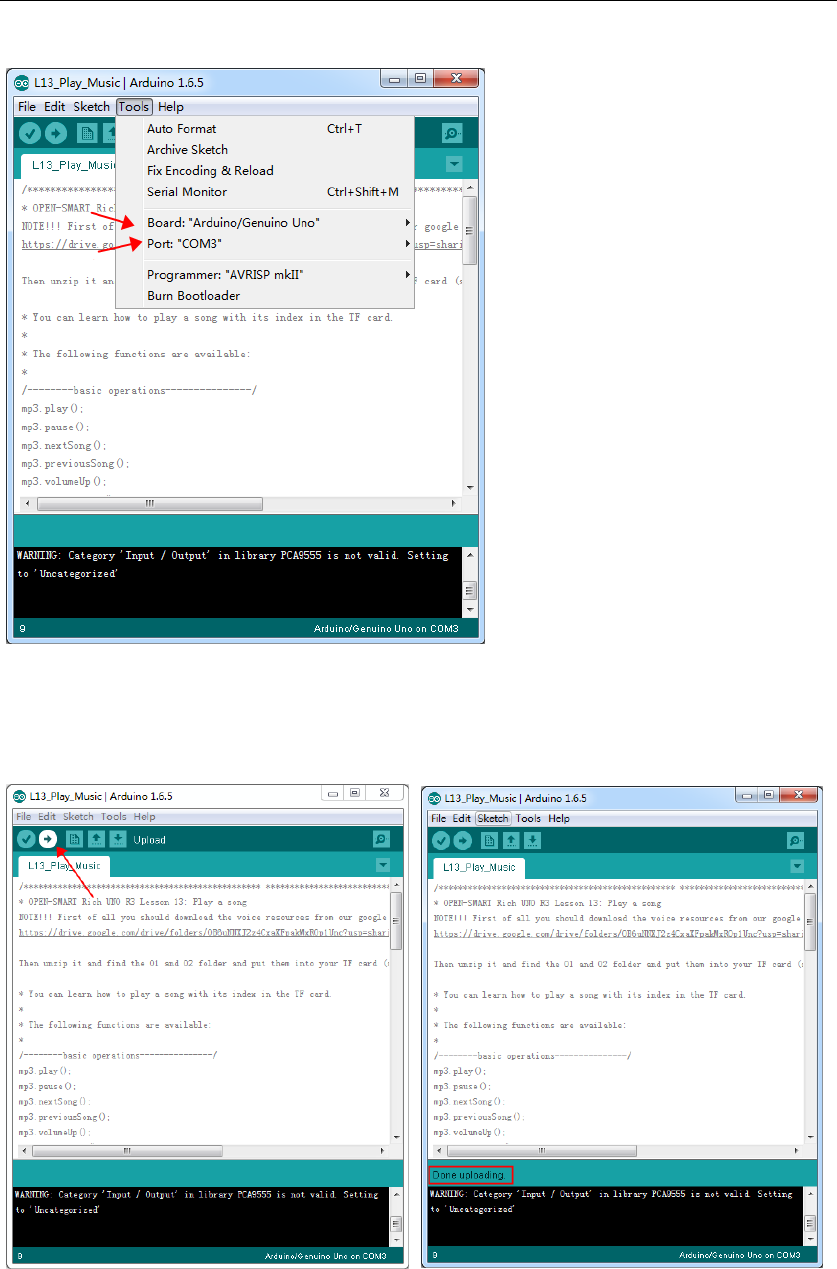Image resolution: width=837 pixels, height=1269 pixels.
Task: Click Upload arrow icon in Done uploading window
Action: pyautogui.click(x=463, y=841)
